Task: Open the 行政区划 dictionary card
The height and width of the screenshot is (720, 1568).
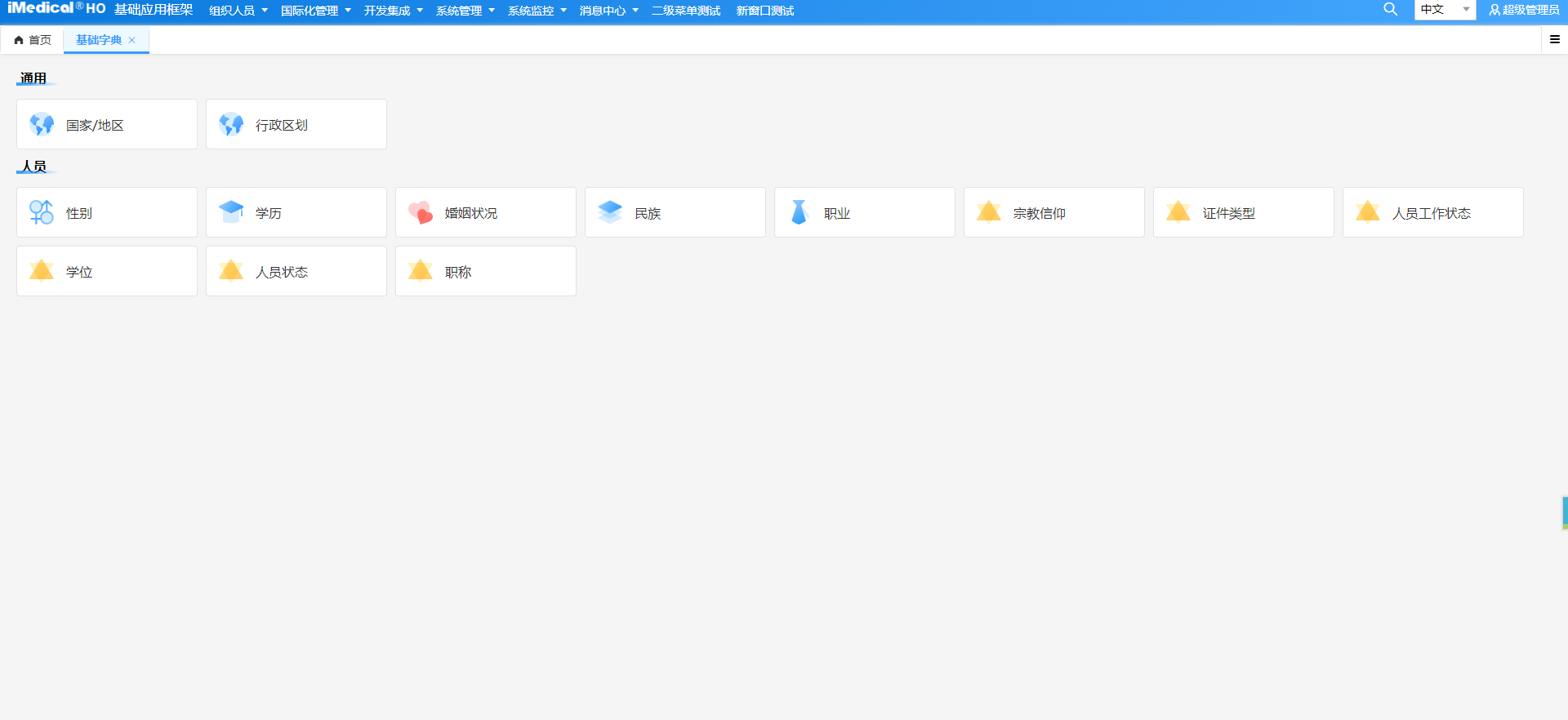Action: (x=296, y=125)
